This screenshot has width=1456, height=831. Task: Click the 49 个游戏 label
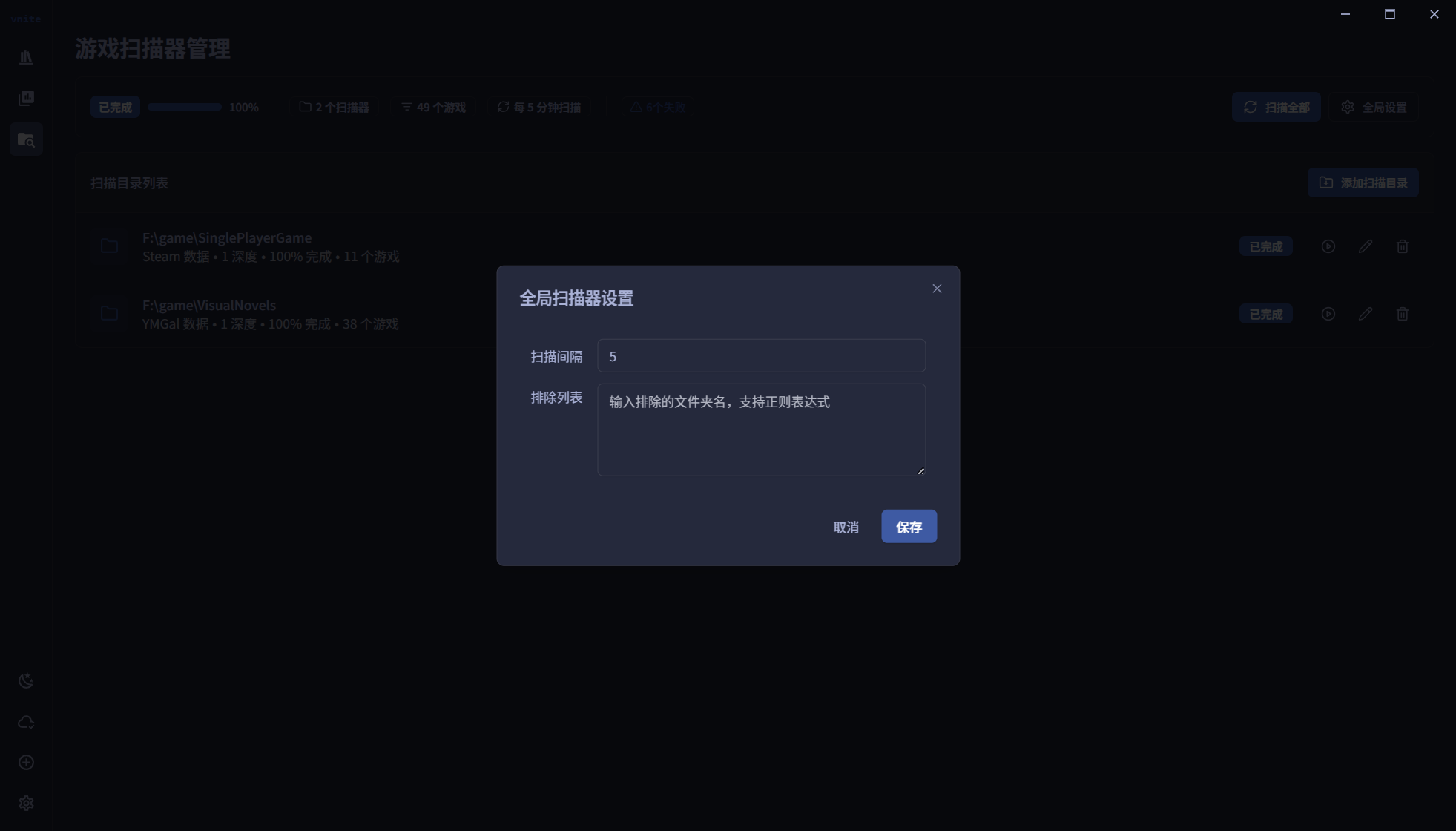coord(433,108)
